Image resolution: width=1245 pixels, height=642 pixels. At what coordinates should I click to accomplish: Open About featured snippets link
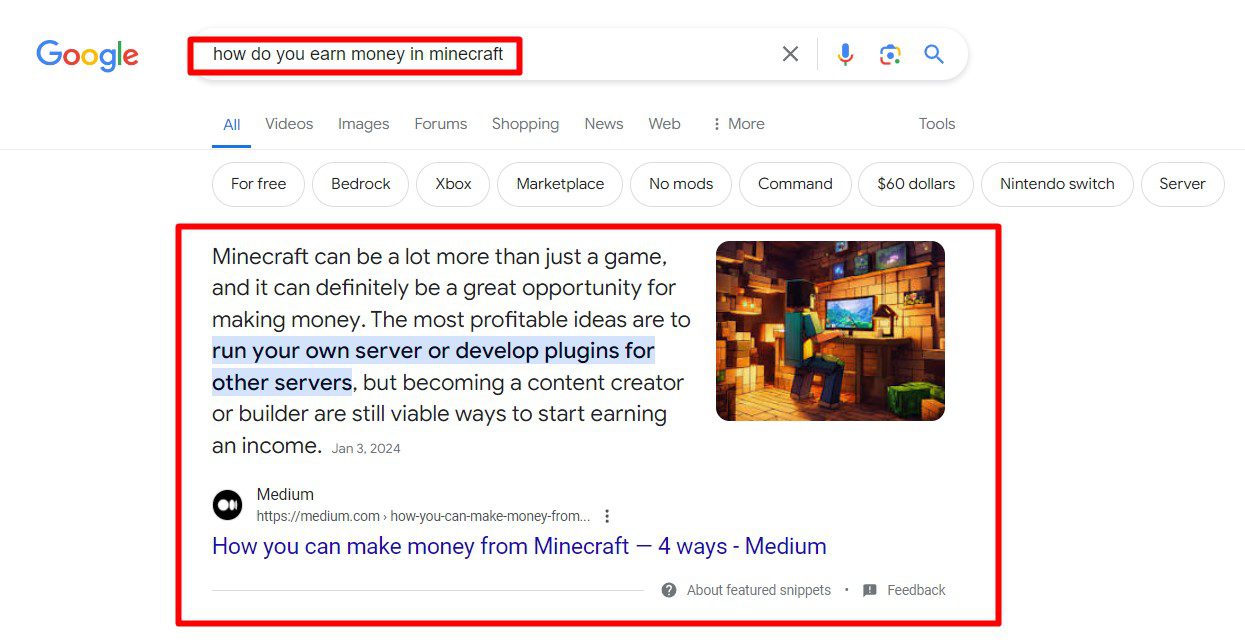[x=758, y=590]
